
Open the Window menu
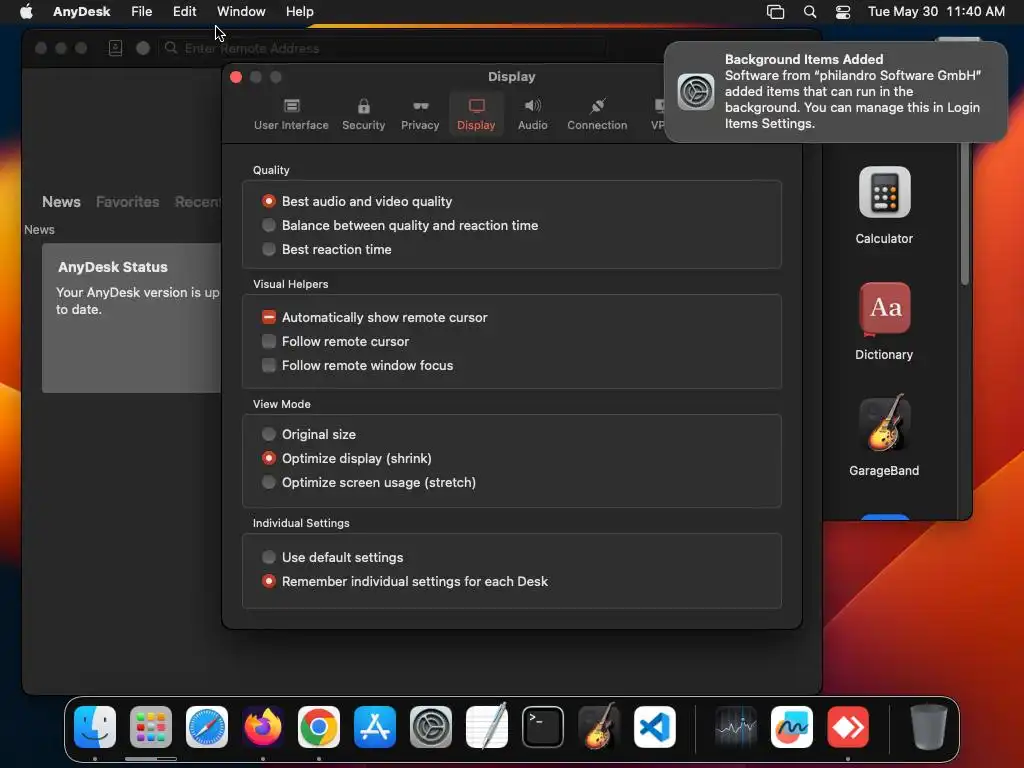[x=241, y=12]
